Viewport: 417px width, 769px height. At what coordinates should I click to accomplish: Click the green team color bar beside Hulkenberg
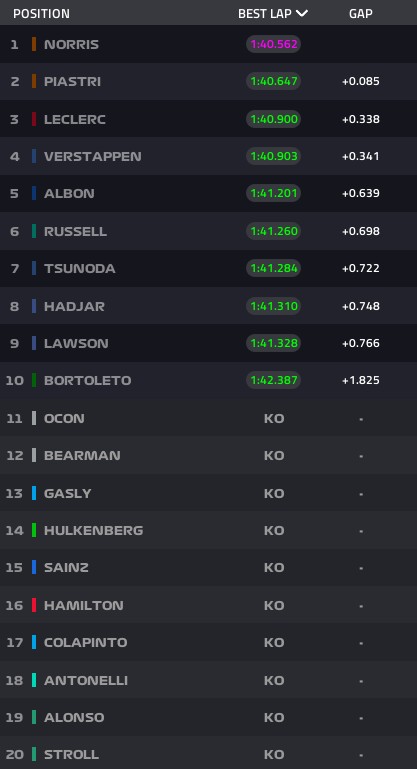[x=34, y=530]
